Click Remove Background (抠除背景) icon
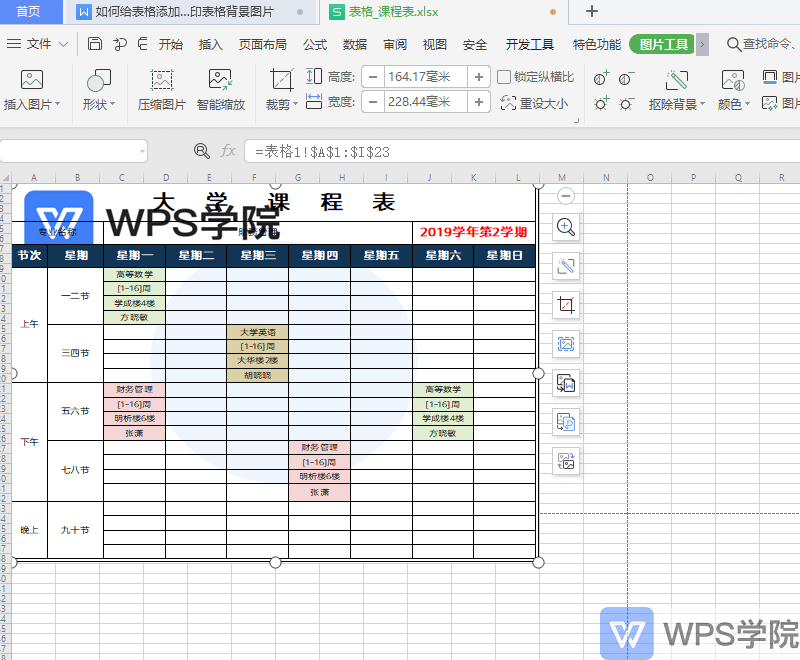Image resolution: width=800 pixels, height=660 pixels. (x=677, y=80)
